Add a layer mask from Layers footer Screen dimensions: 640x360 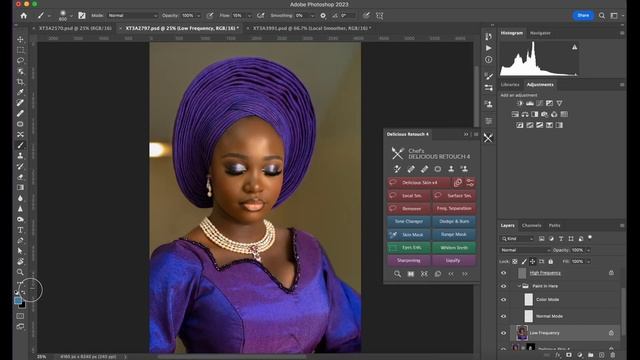point(569,355)
